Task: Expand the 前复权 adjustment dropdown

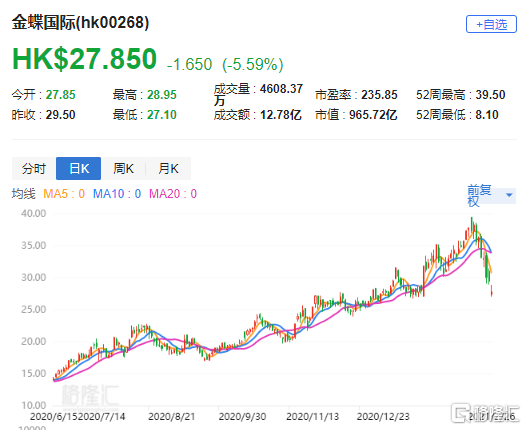Action: coord(491,195)
